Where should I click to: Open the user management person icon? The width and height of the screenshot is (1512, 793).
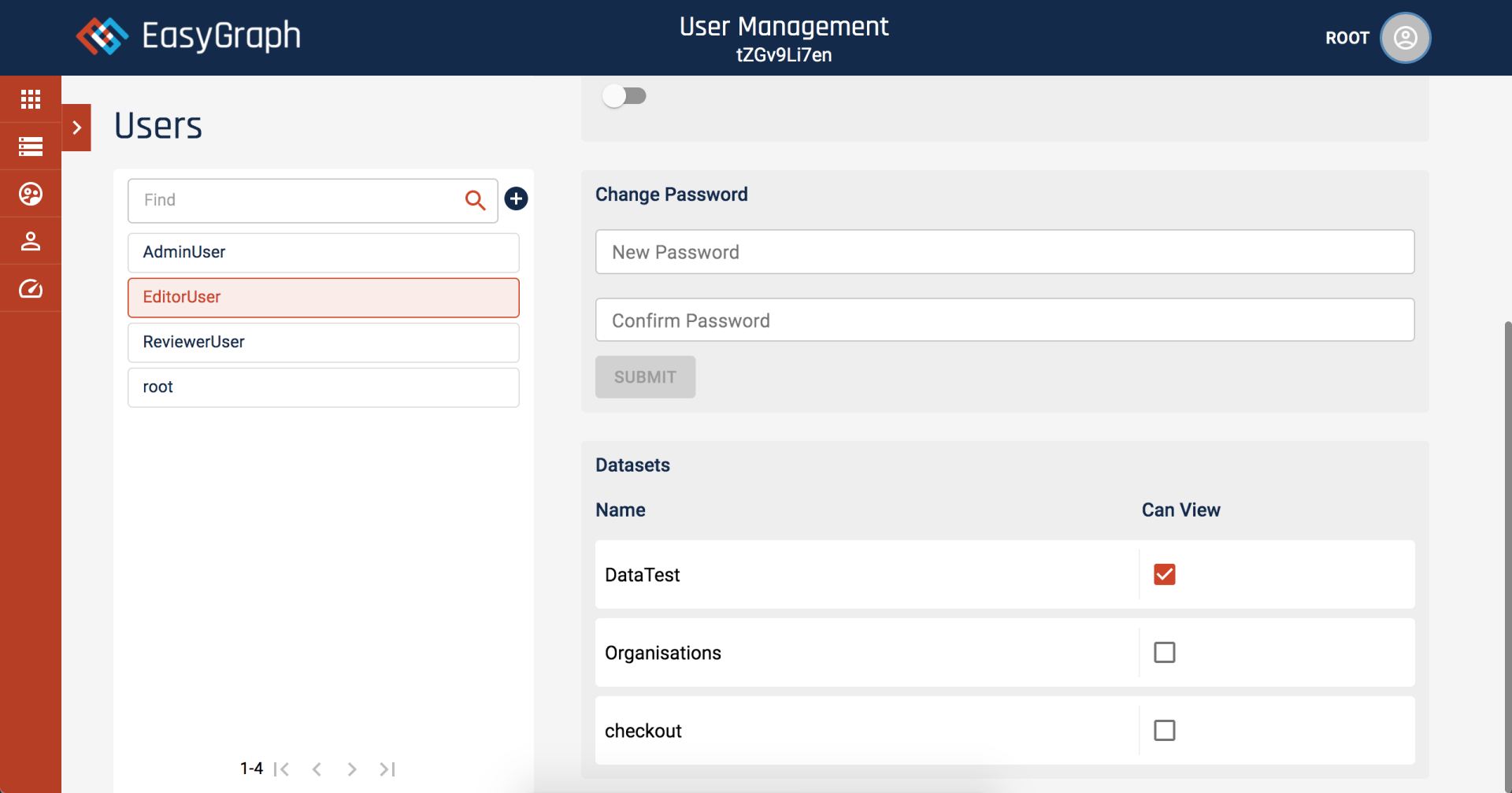(31, 241)
